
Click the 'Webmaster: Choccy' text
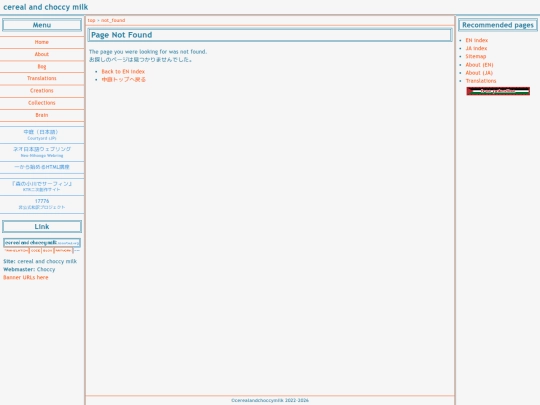29,269
